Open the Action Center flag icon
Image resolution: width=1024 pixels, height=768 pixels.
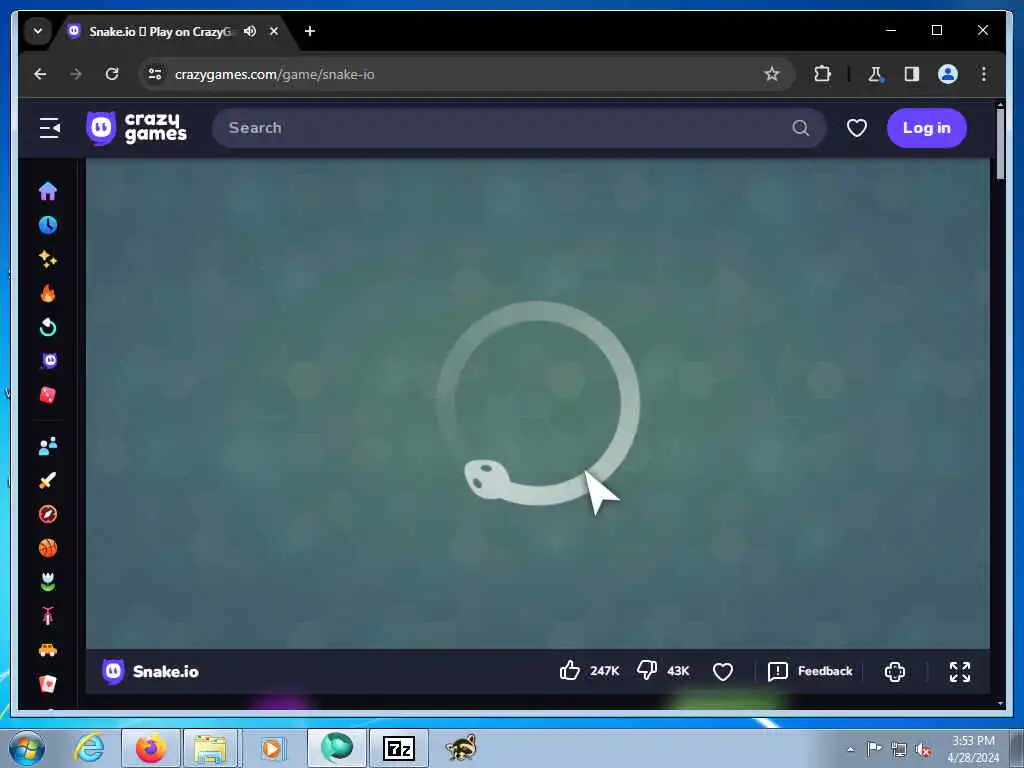click(x=874, y=748)
